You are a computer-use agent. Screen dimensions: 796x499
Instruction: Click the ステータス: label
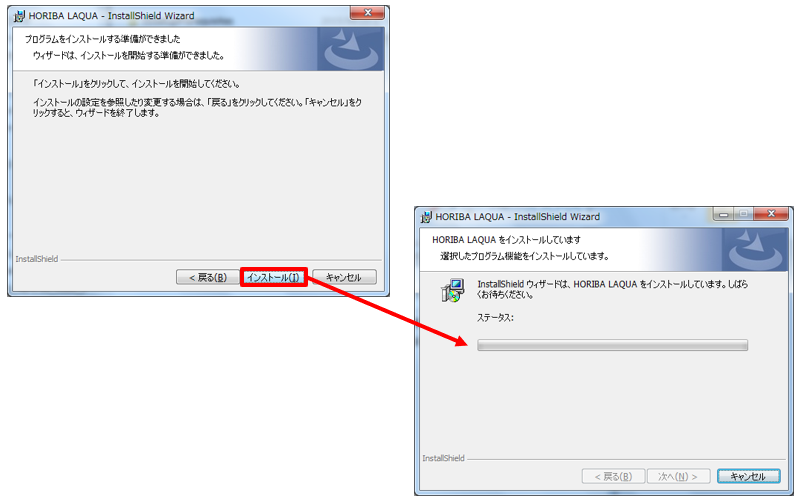(x=495, y=318)
